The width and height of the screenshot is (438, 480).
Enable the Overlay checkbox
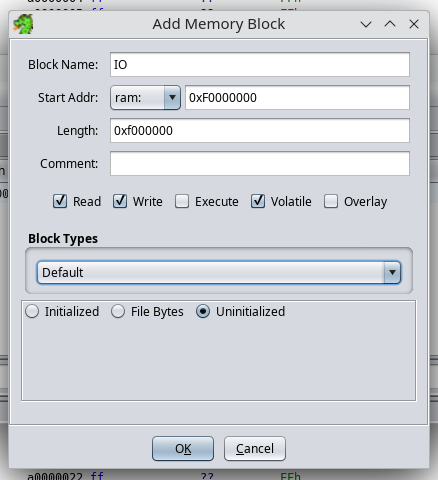click(x=331, y=201)
